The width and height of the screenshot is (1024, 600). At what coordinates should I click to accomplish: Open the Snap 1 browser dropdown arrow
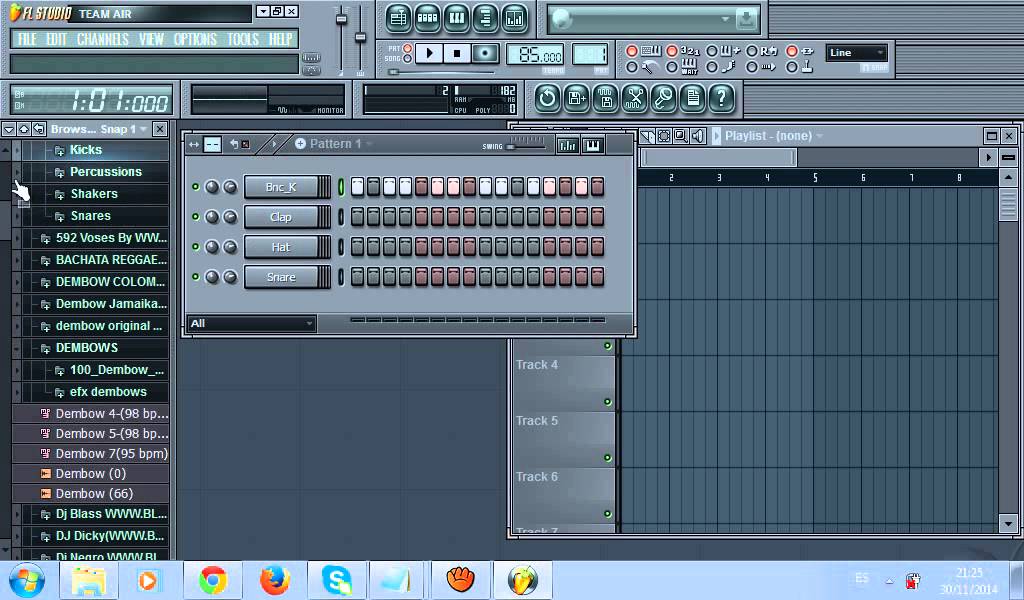(144, 129)
